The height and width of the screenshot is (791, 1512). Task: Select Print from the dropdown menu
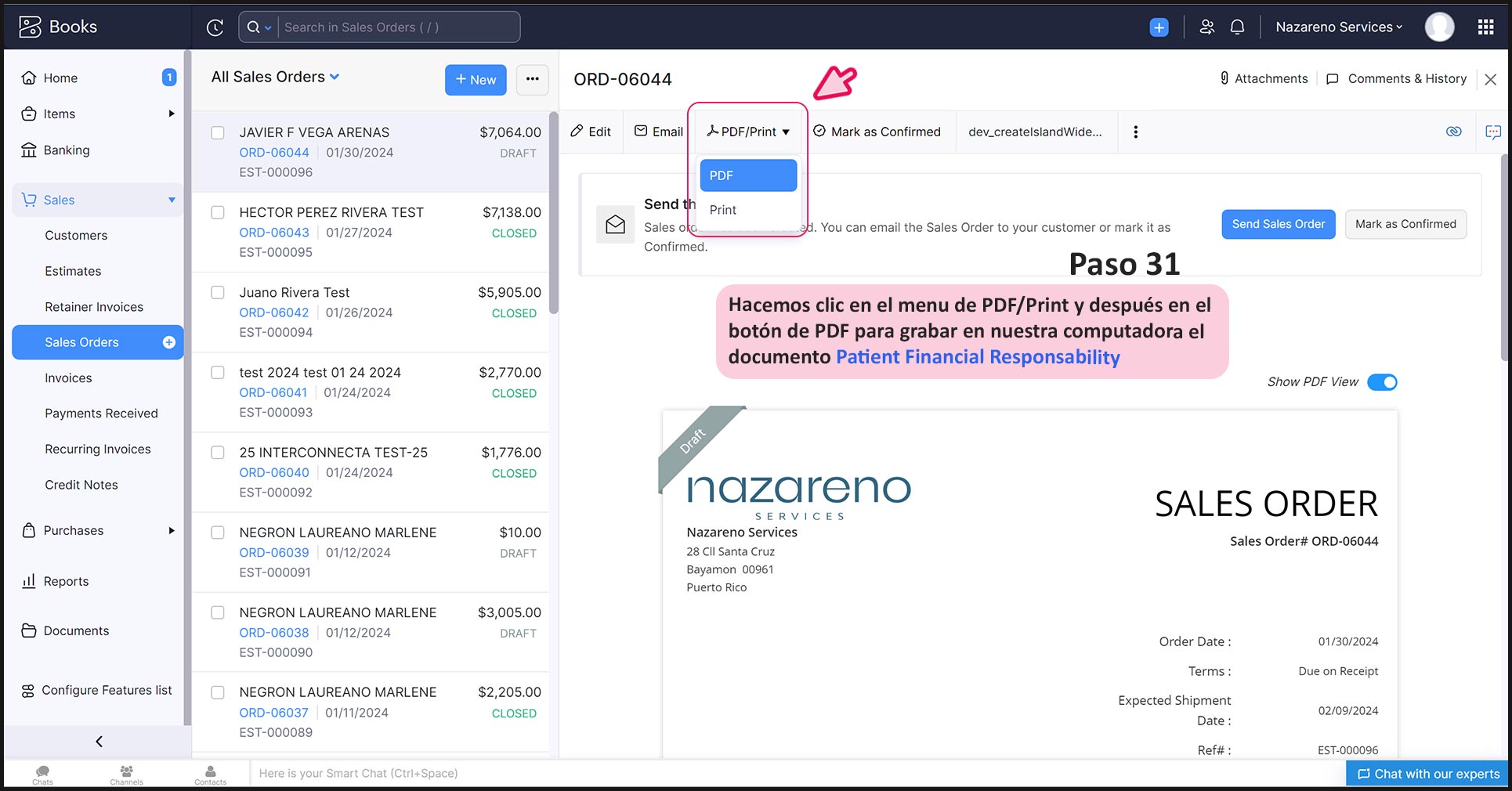coord(723,210)
